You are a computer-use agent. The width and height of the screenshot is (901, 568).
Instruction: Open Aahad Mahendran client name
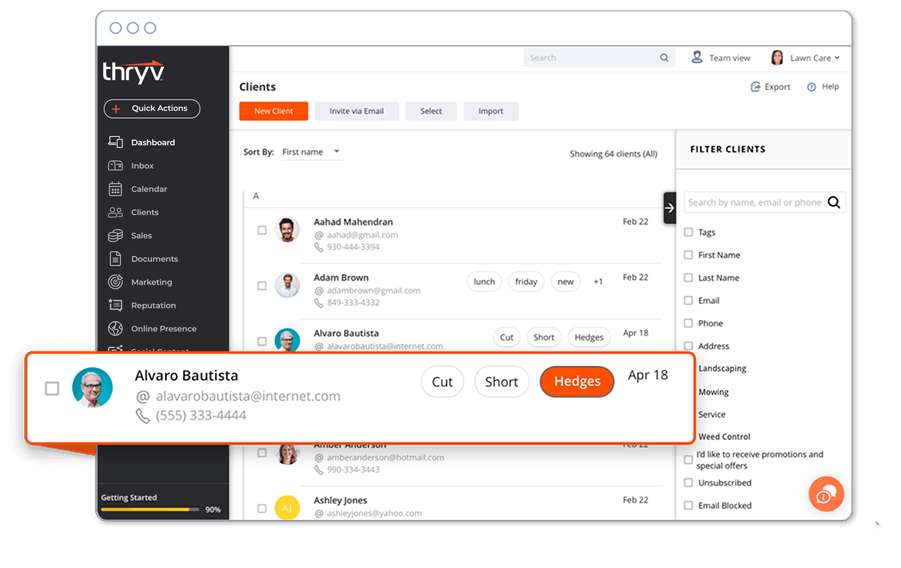coord(353,222)
